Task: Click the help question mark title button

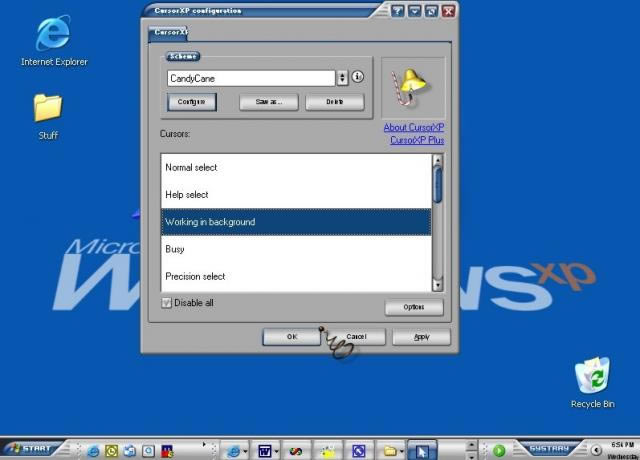Action: tap(397, 11)
